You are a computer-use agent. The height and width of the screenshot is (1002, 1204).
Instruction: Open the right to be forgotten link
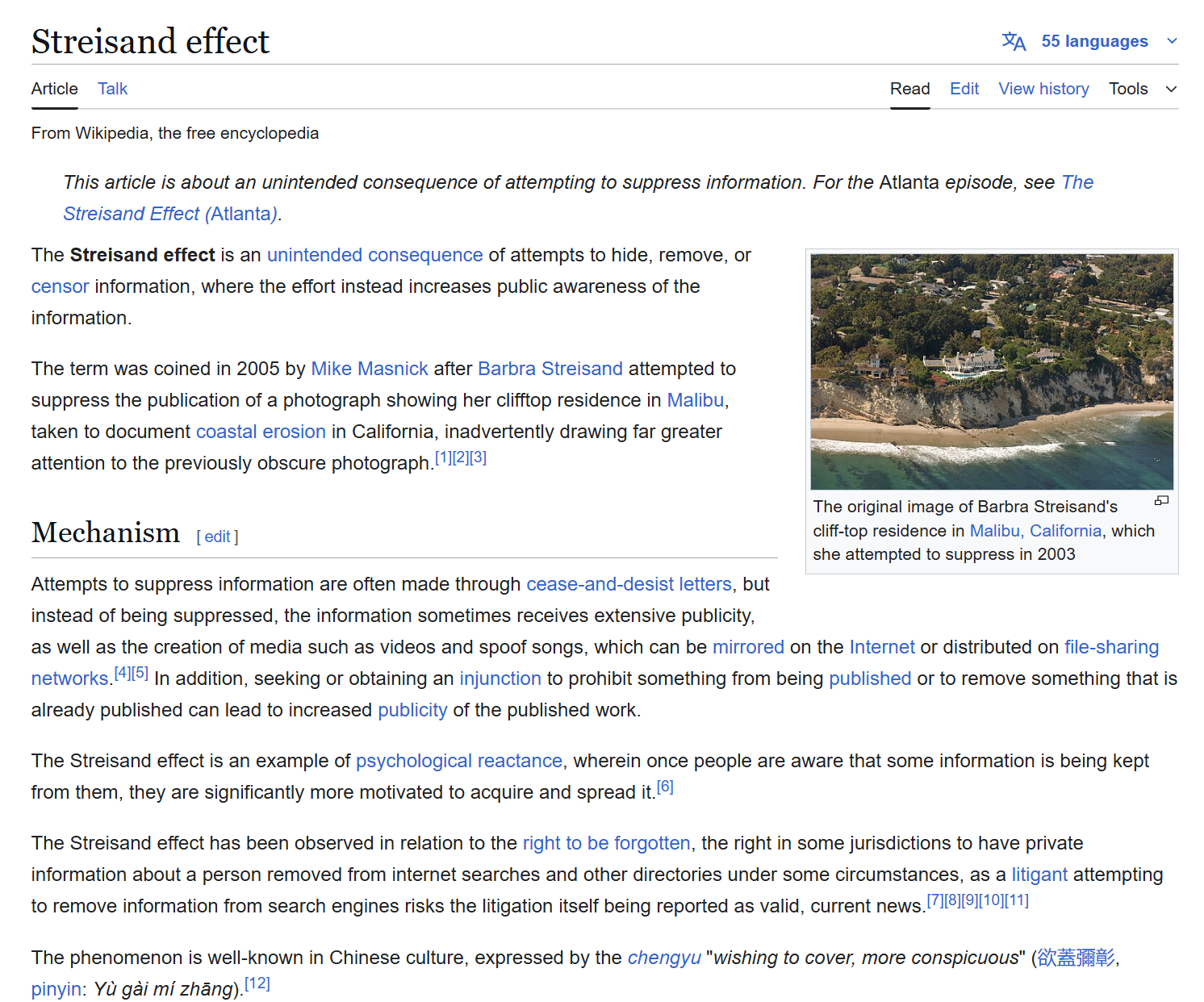click(607, 843)
